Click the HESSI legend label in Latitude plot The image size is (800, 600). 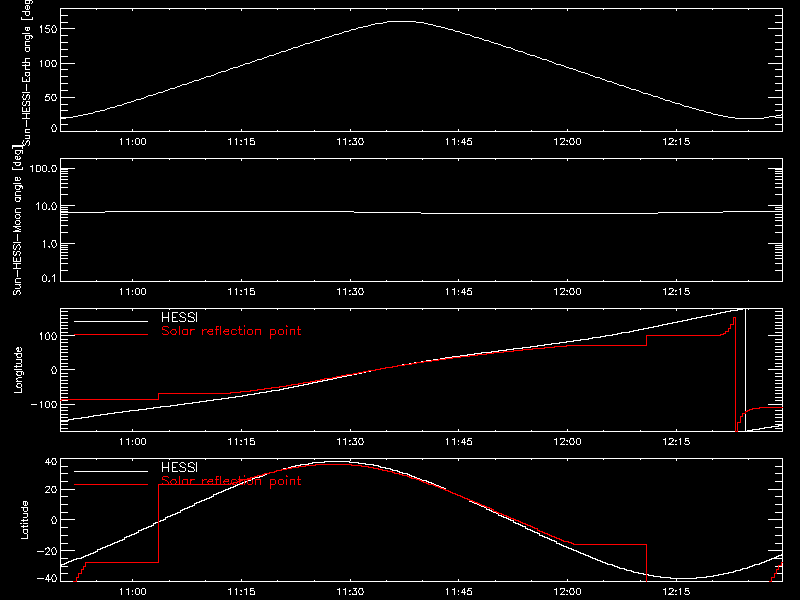pos(179,467)
